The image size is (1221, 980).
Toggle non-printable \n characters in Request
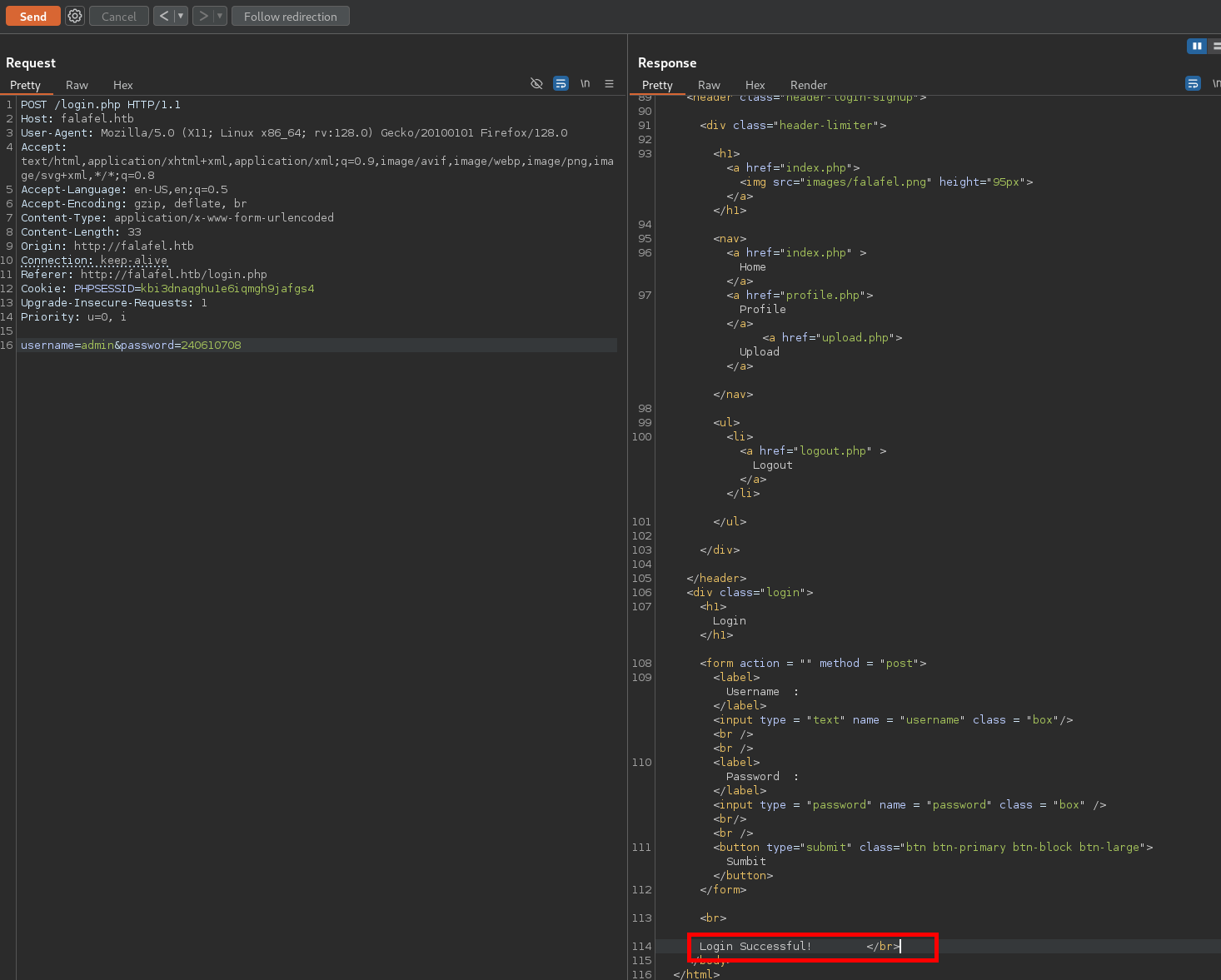586,83
